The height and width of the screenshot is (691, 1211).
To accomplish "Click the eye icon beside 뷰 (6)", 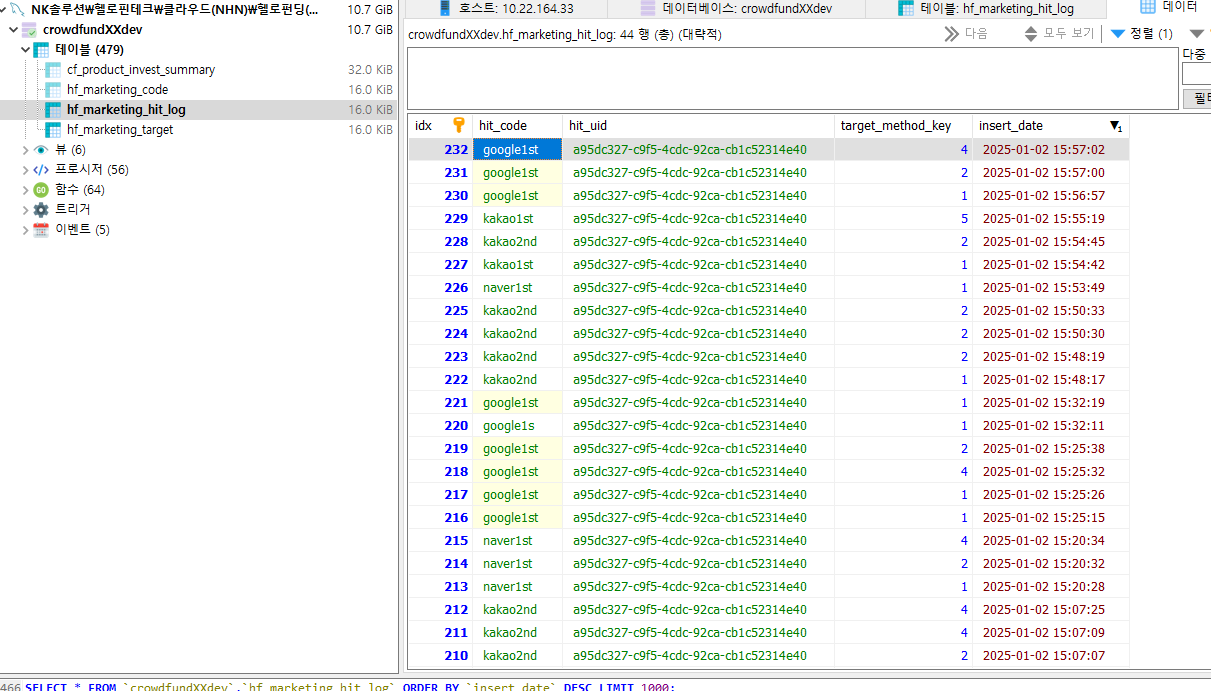I will [x=41, y=150].
